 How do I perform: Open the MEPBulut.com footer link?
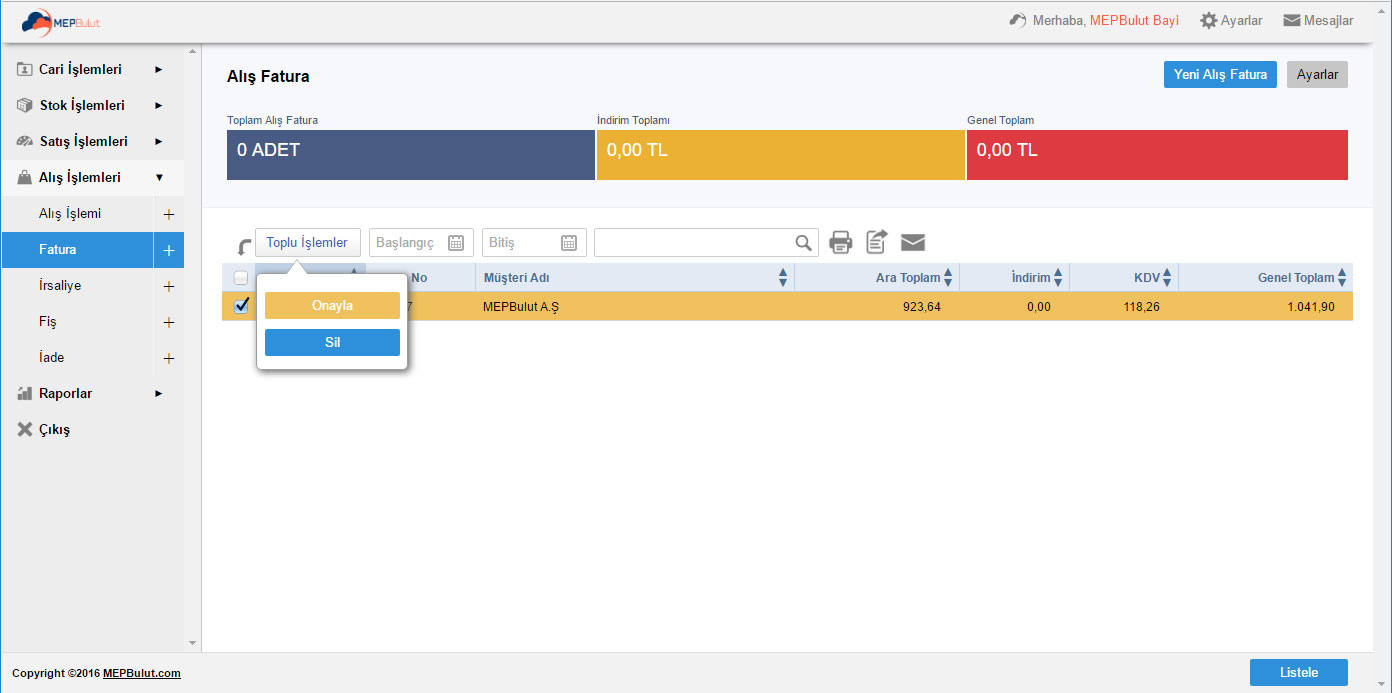(142, 673)
